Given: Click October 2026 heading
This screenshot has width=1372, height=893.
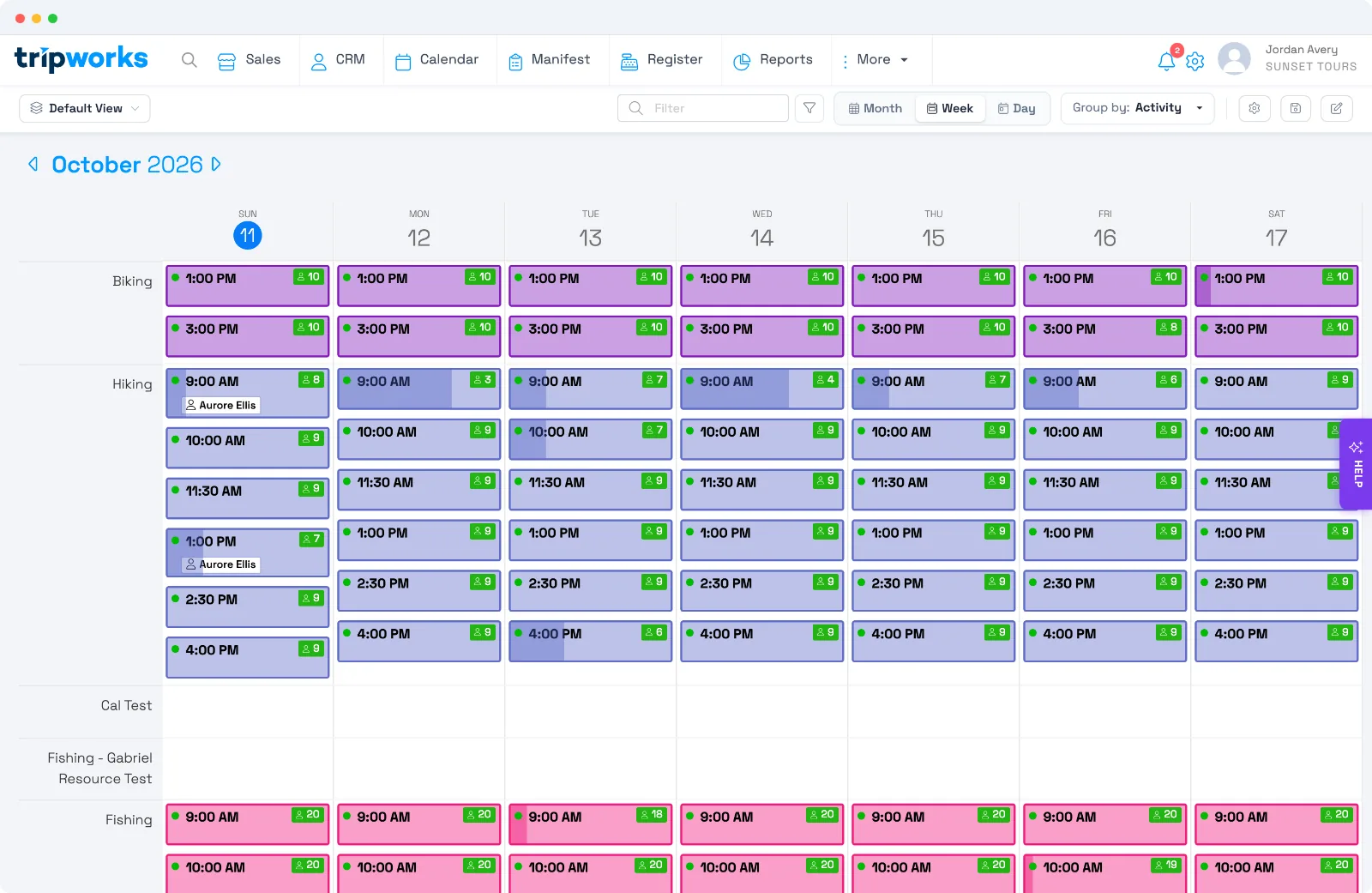Looking at the screenshot, I should [x=127, y=164].
